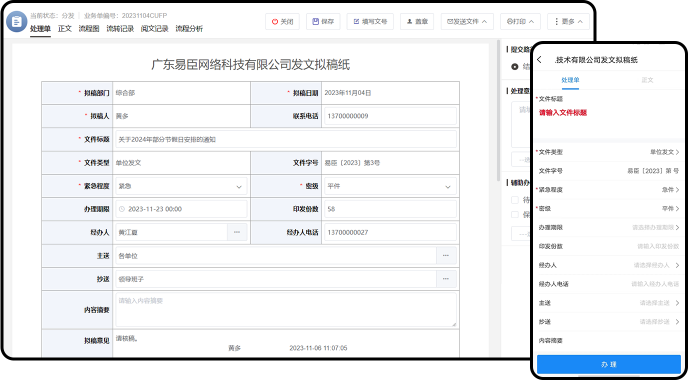Tap the chevron on phone 抄送 row
Screen dimensions: 688x380
click(x=678, y=322)
